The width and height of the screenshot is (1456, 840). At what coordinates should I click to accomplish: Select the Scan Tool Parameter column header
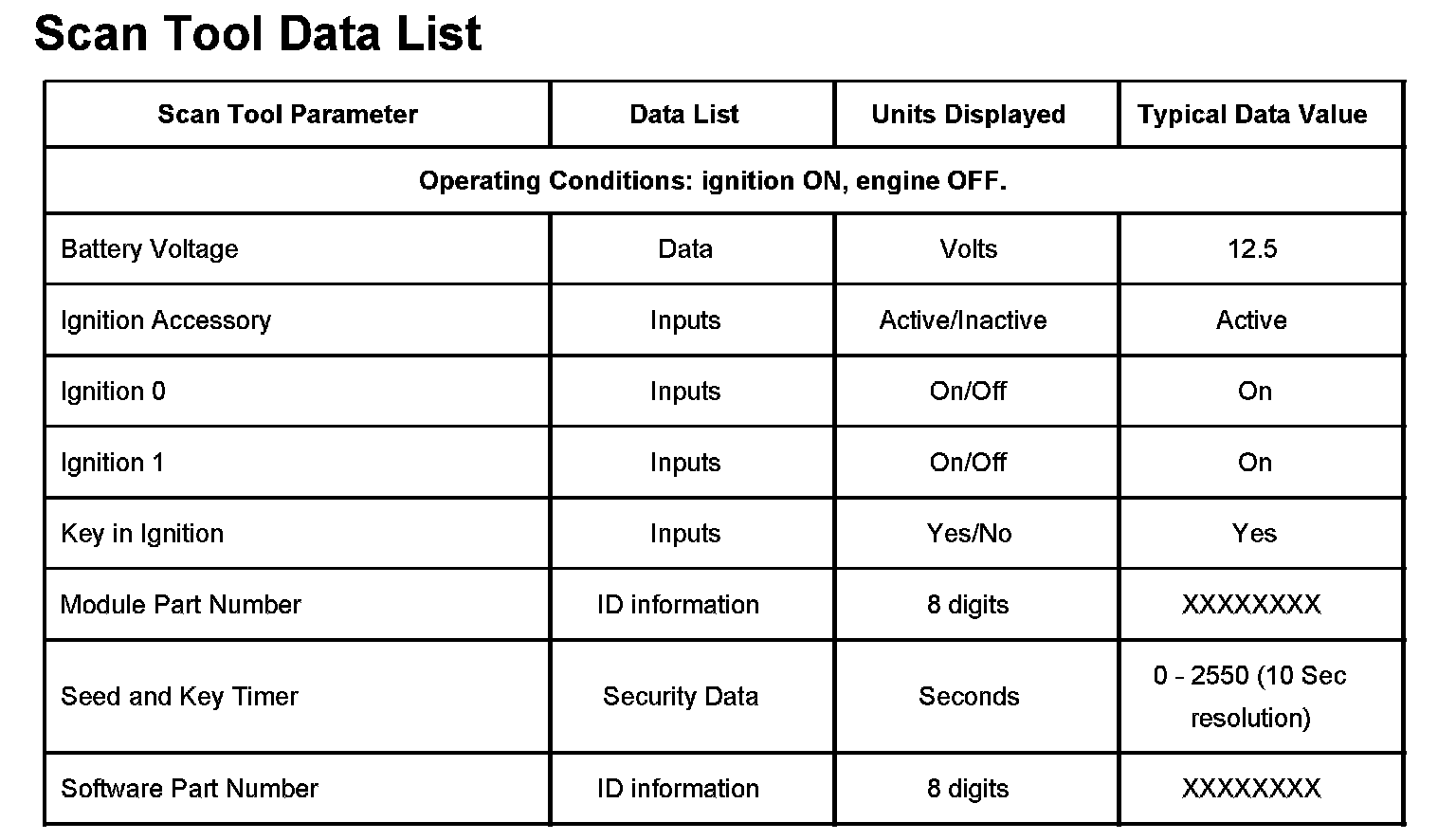click(x=287, y=115)
